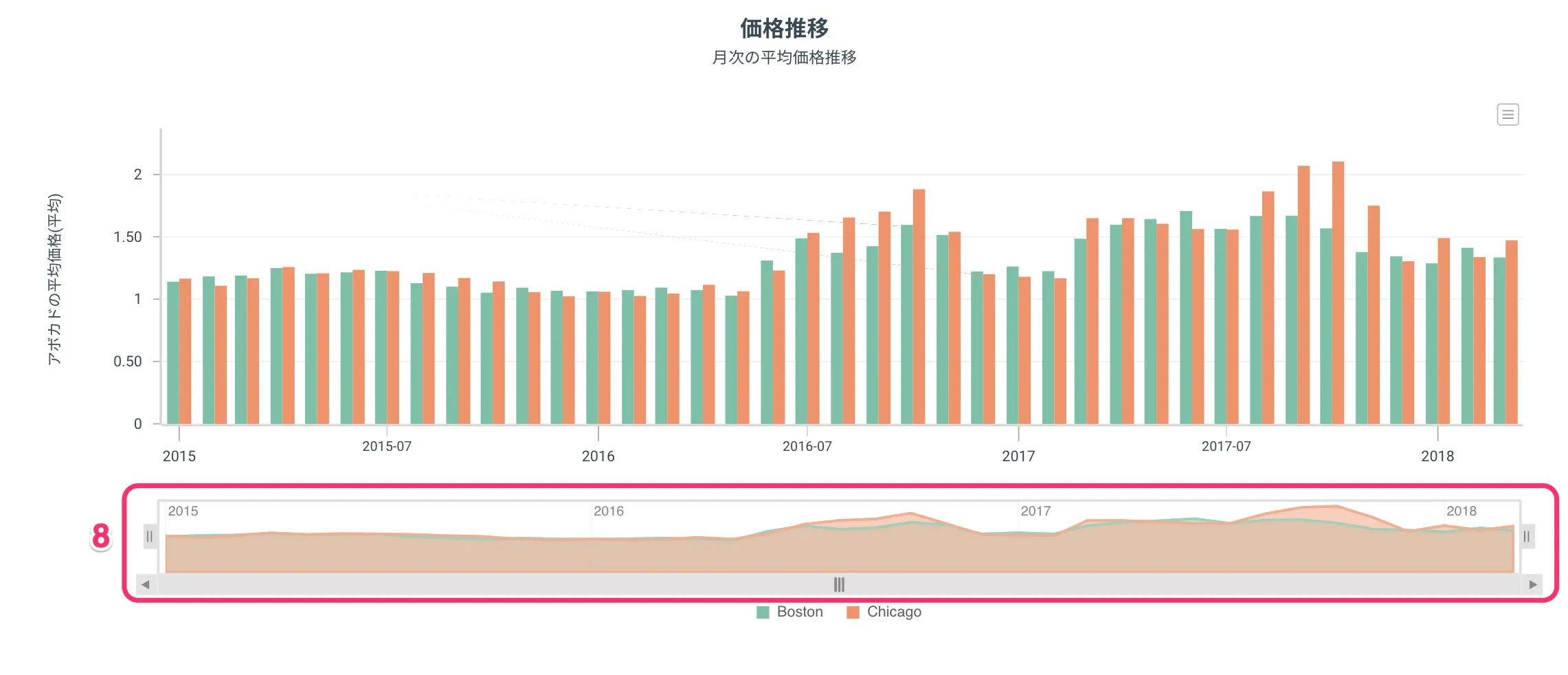Click the navigator 2018 label area
The image size is (1568, 675).
coord(1461,511)
